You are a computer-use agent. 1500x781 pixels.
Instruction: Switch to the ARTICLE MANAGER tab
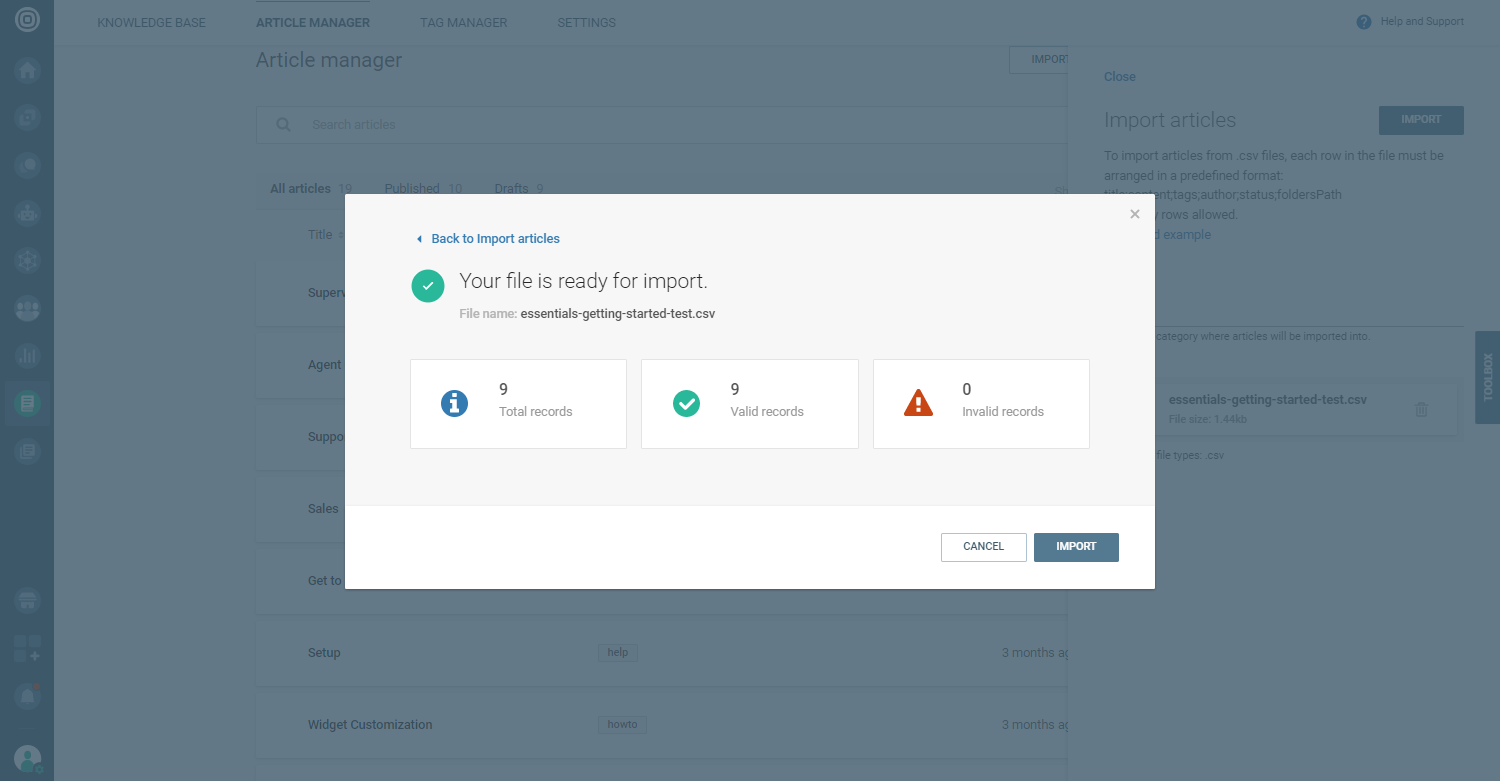(x=313, y=23)
